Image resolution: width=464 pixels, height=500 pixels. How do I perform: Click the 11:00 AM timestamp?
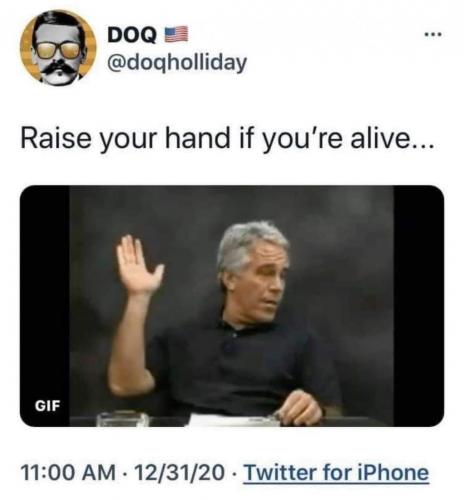[68, 473]
